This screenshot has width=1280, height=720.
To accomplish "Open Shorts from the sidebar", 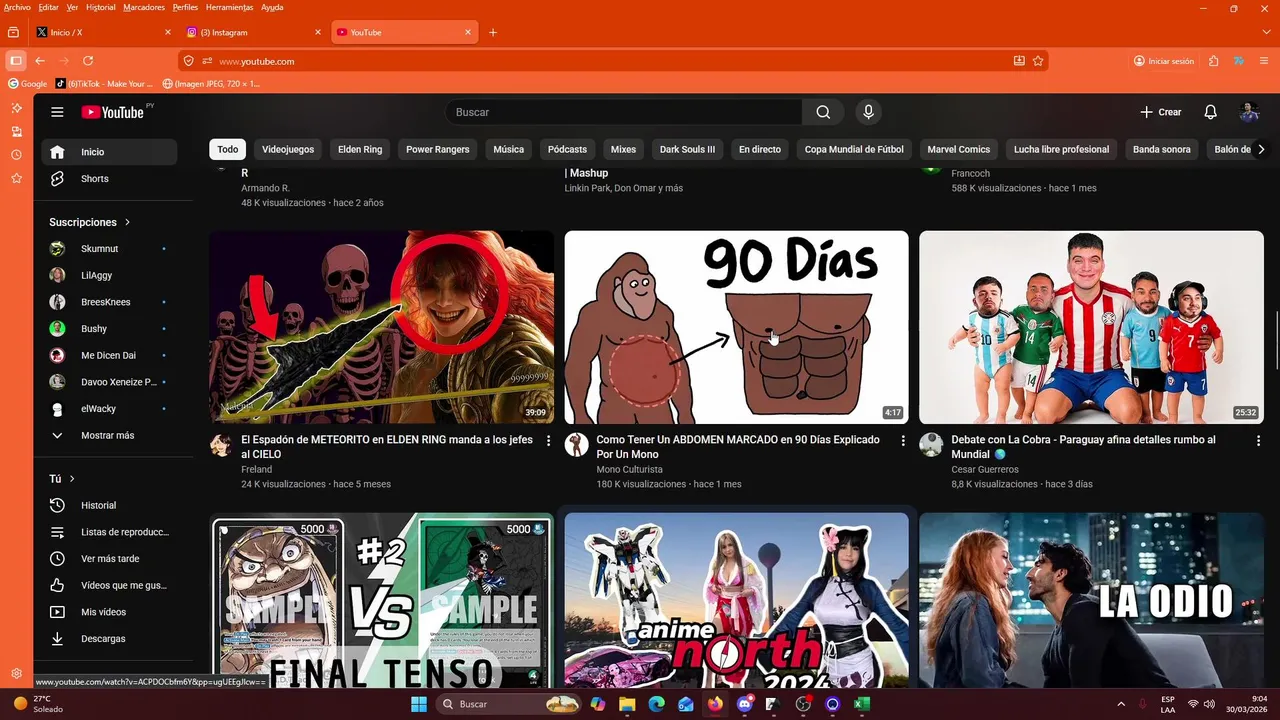I will click(x=109, y=179).
